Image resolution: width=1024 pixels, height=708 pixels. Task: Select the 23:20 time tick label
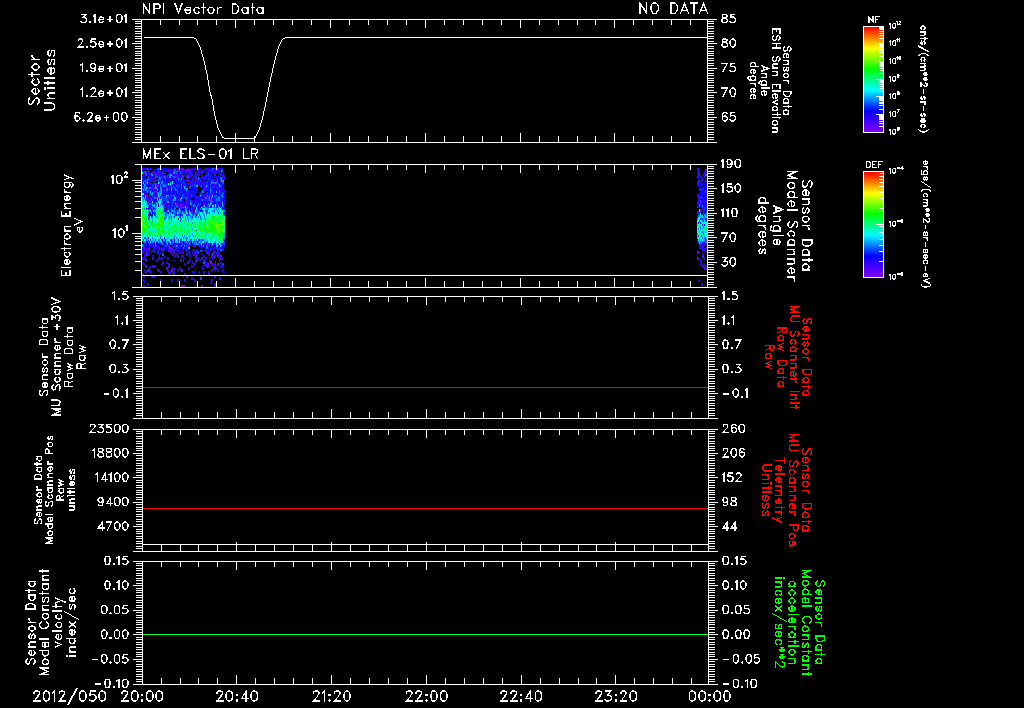[x=615, y=696]
